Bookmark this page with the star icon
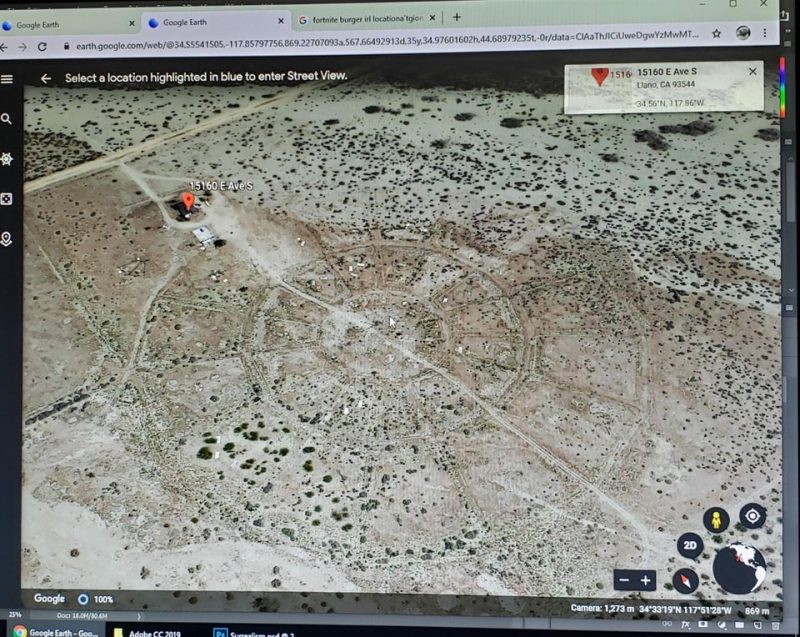The width and height of the screenshot is (800, 637). 714,33
